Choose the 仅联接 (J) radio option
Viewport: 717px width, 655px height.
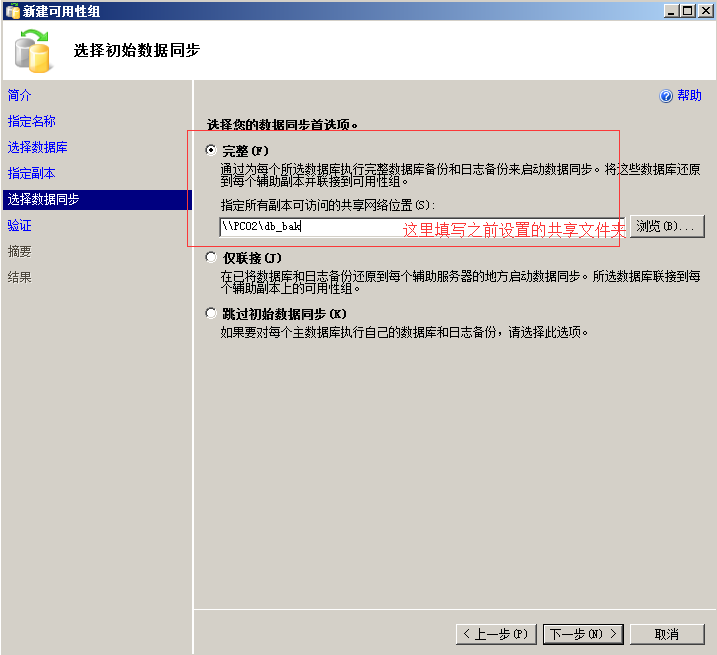[x=210, y=258]
